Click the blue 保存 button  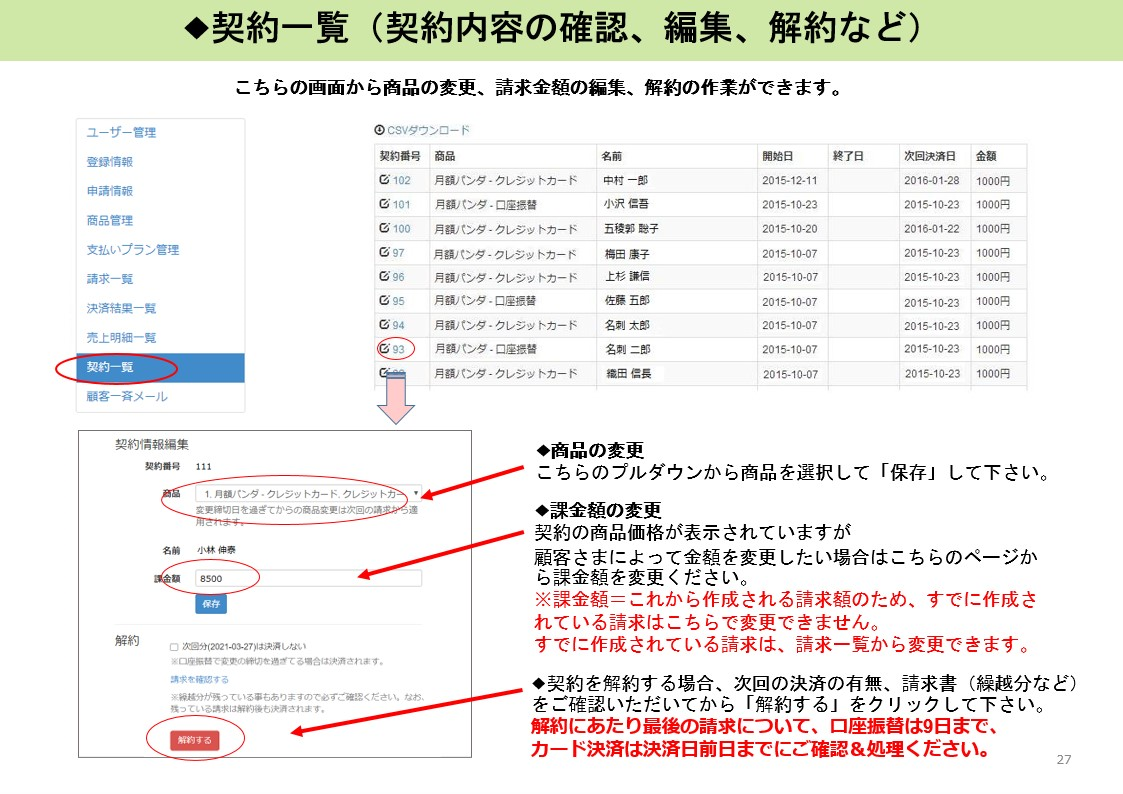(x=211, y=604)
